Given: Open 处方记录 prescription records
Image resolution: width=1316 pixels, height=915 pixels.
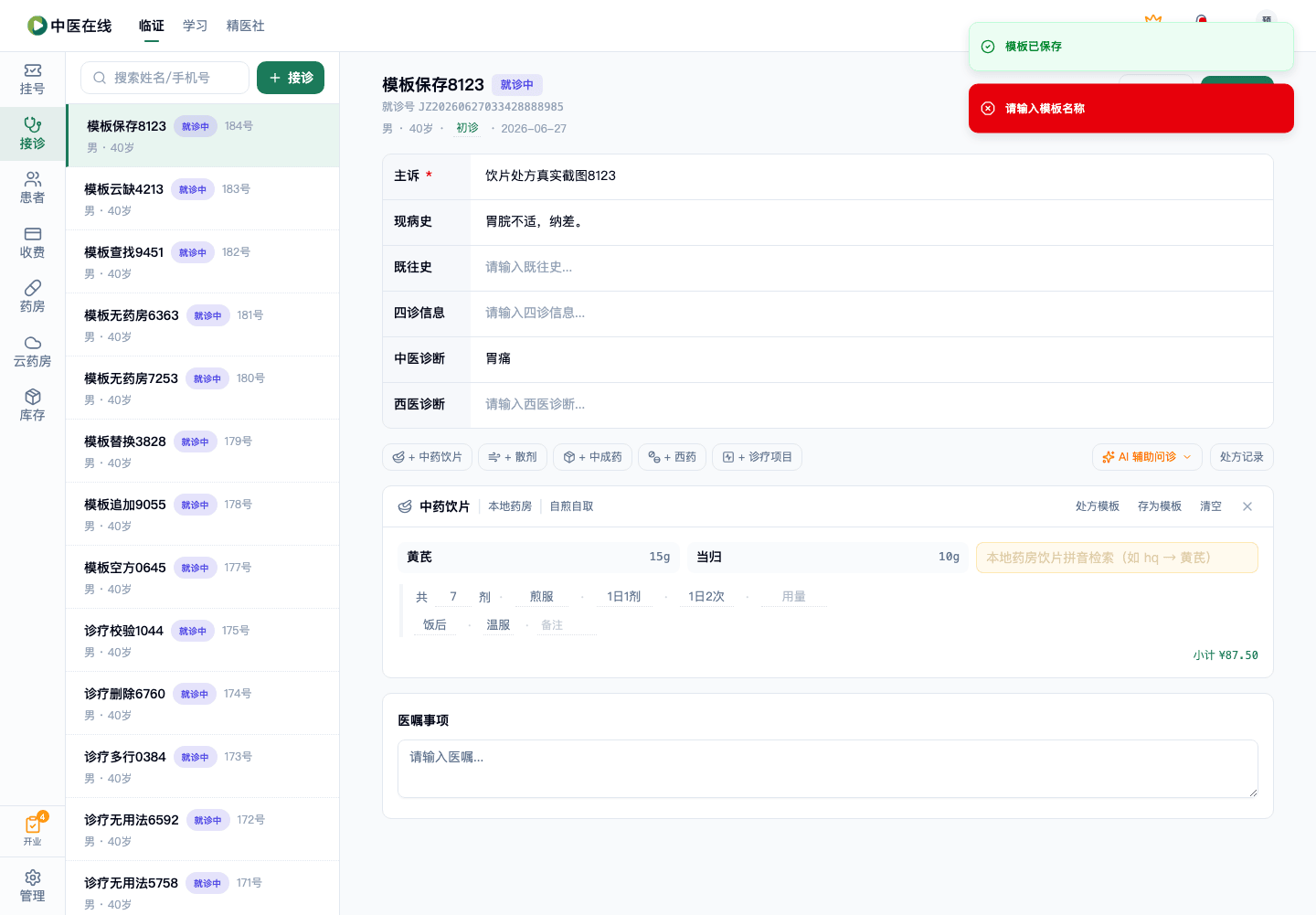Looking at the screenshot, I should click(1241, 457).
